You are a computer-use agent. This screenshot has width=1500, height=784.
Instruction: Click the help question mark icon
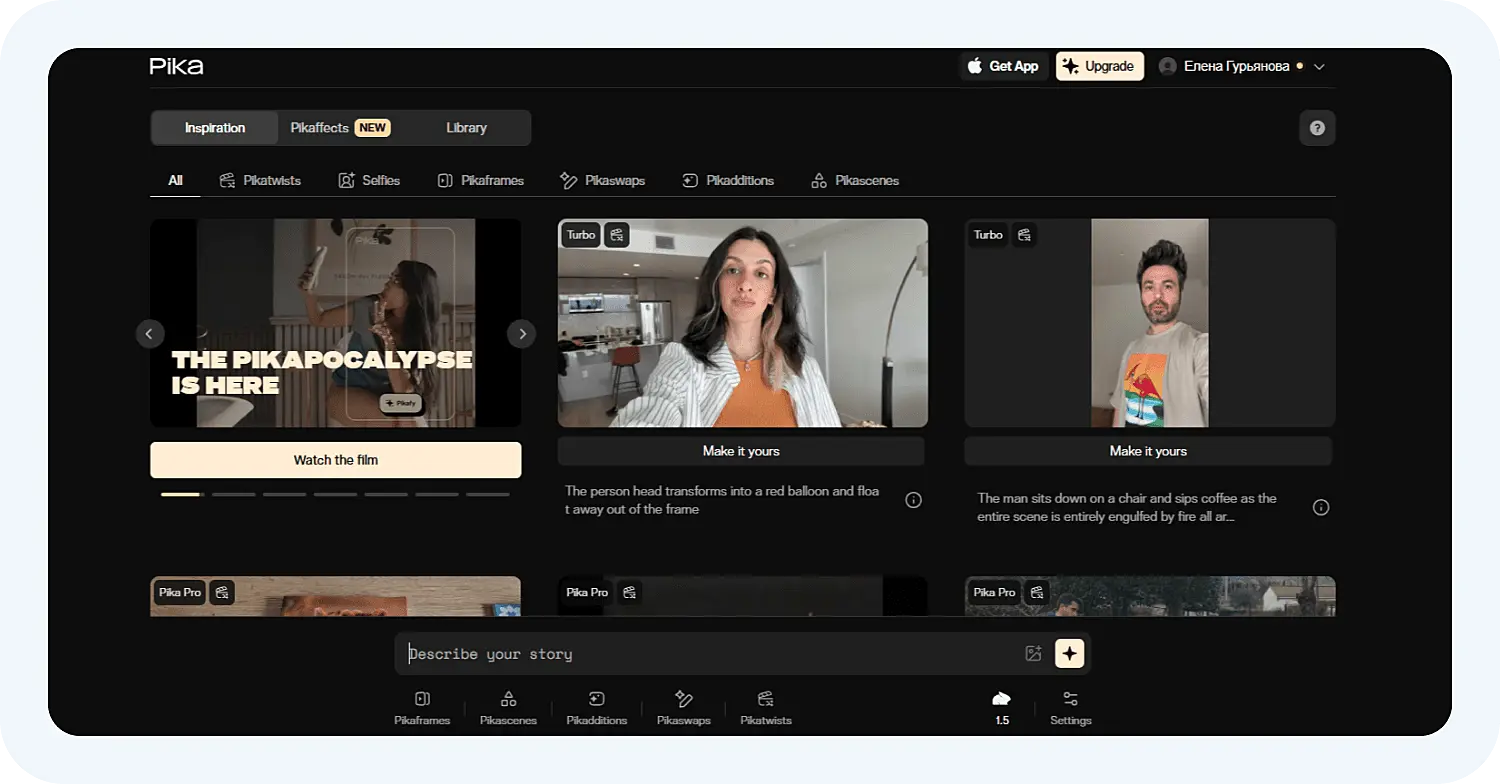[x=1317, y=128]
